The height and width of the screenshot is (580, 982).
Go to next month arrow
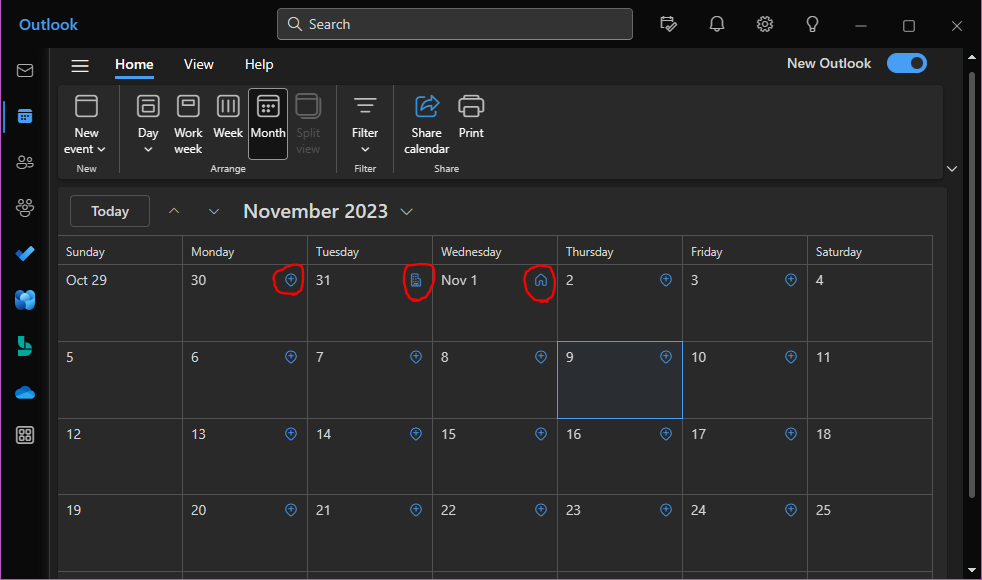click(x=214, y=211)
